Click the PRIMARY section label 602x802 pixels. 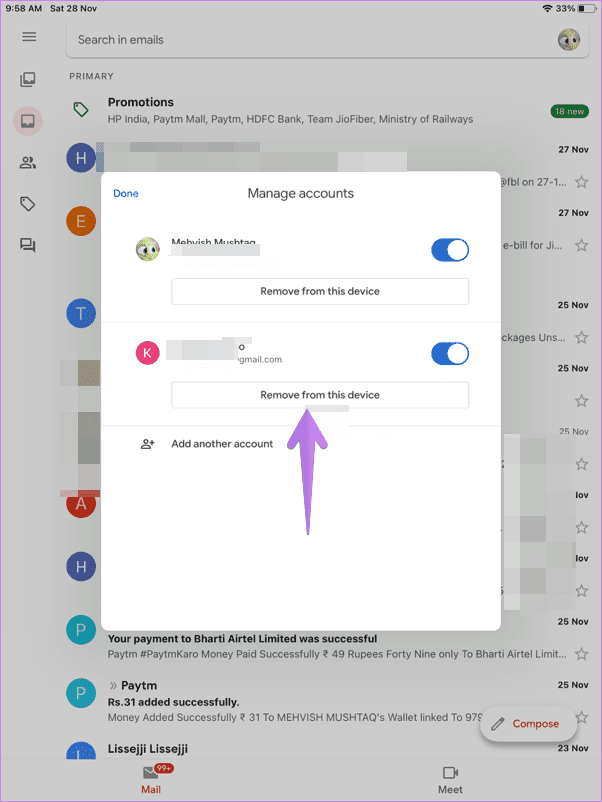coord(92,76)
